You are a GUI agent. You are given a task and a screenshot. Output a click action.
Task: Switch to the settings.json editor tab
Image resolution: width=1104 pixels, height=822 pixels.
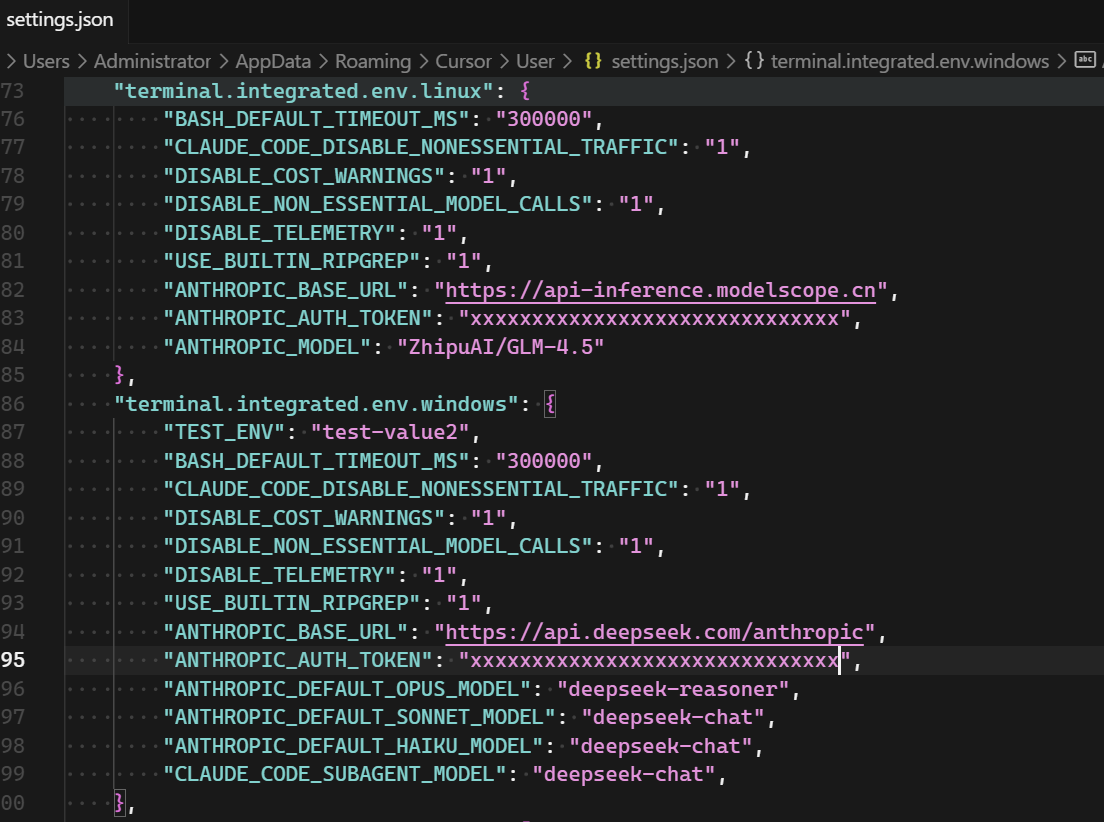click(60, 19)
